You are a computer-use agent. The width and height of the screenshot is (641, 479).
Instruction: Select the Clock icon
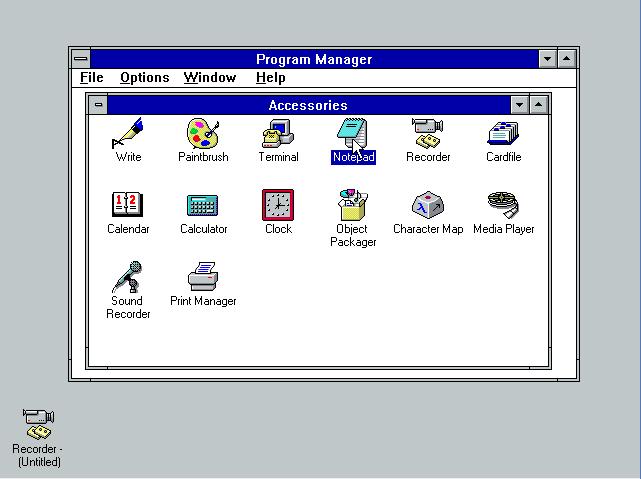tap(278, 205)
